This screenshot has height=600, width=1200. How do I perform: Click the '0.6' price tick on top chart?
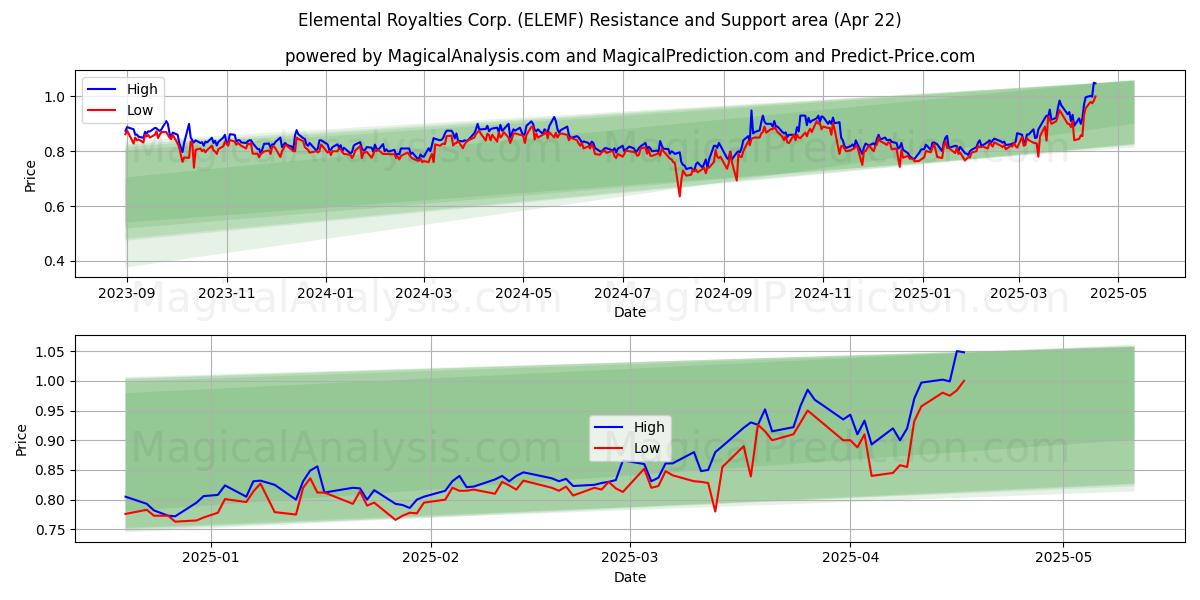click(x=55, y=207)
